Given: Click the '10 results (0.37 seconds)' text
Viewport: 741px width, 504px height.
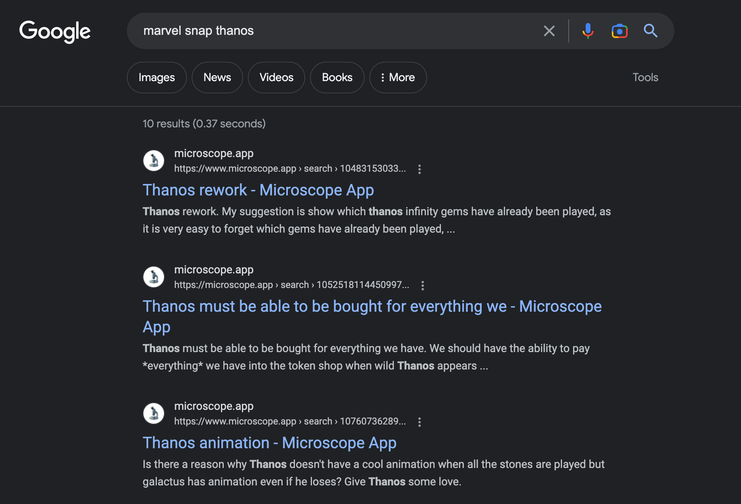Looking at the screenshot, I should pos(204,124).
